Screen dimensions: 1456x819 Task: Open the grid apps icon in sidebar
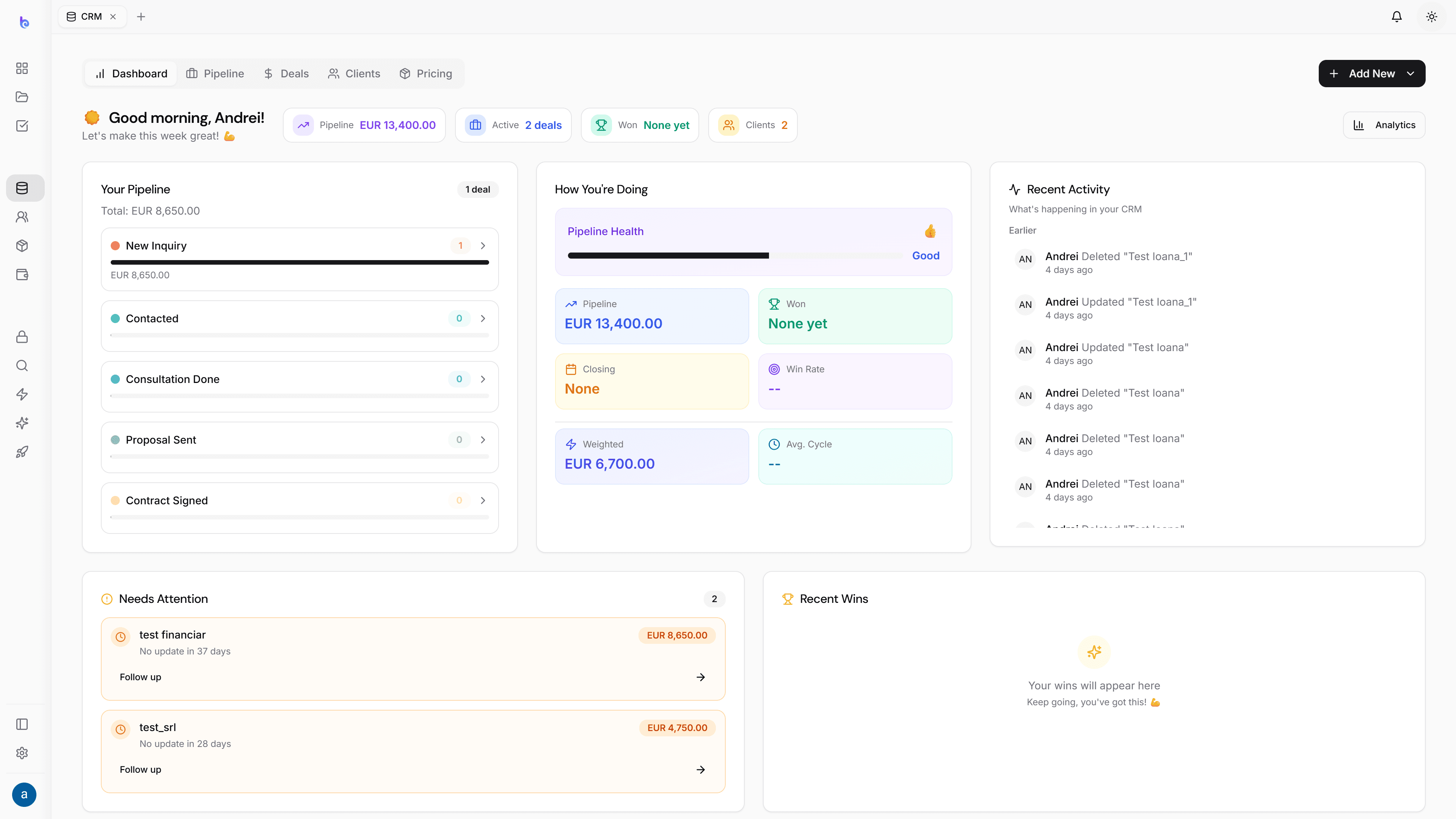[x=22, y=68]
